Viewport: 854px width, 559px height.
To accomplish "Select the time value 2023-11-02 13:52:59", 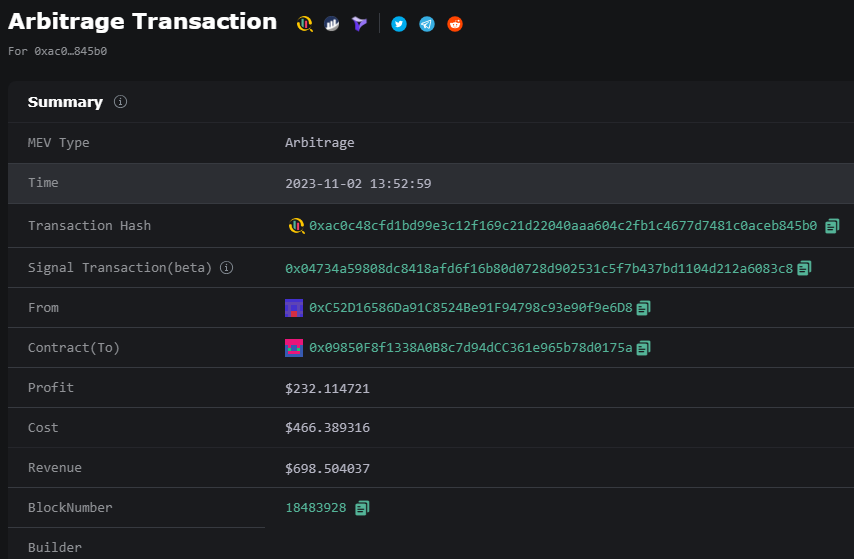I will (x=358, y=184).
